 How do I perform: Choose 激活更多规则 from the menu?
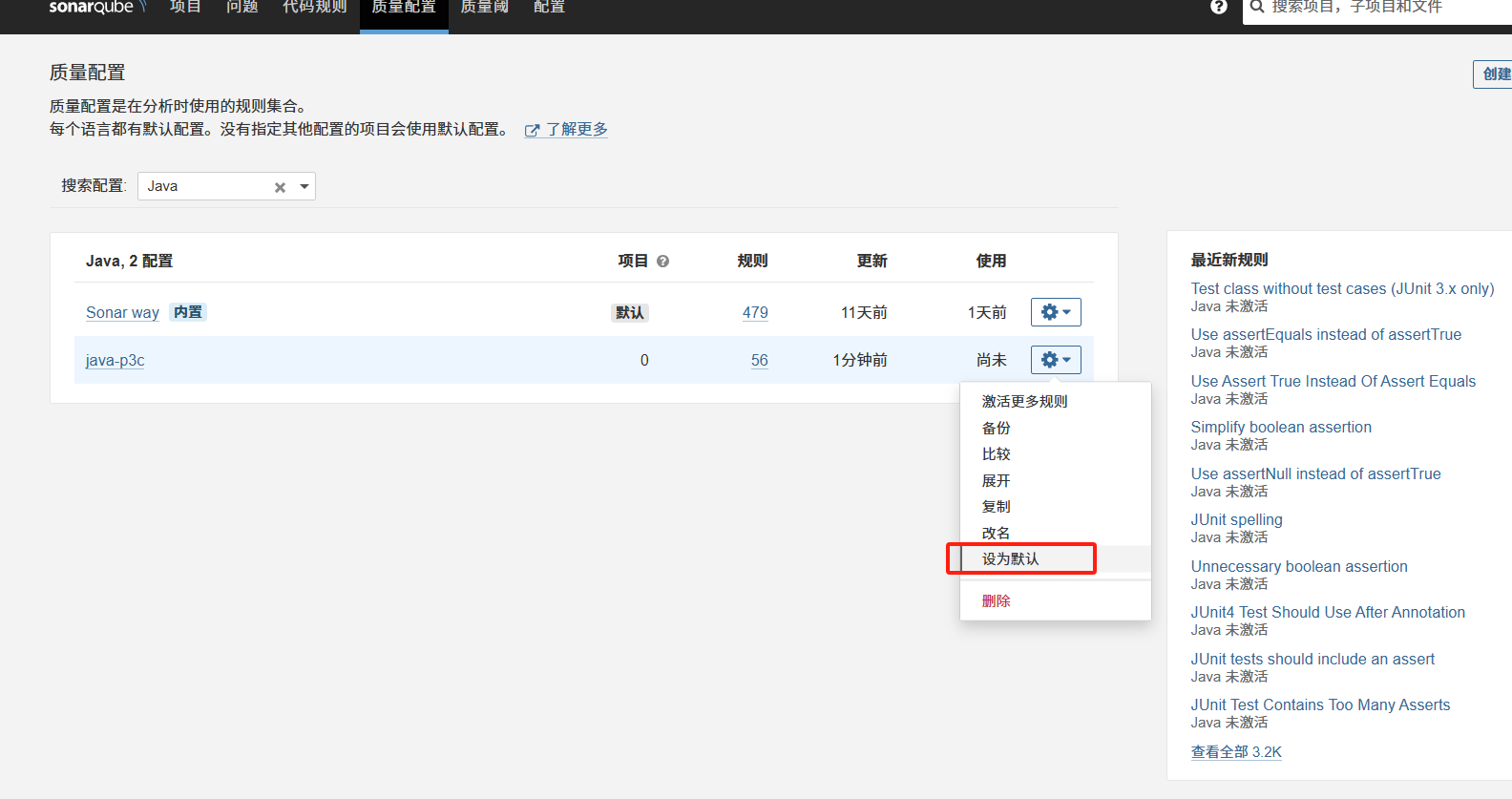pos(1055,401)
